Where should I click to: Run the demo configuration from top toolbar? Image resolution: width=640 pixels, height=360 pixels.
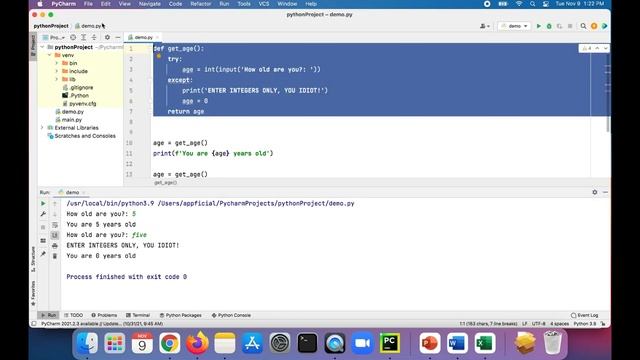(538, 26)
